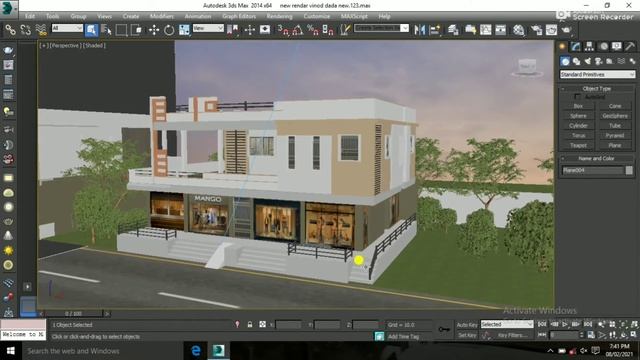Activate Select and Rotate tool

tap(169, 30)
